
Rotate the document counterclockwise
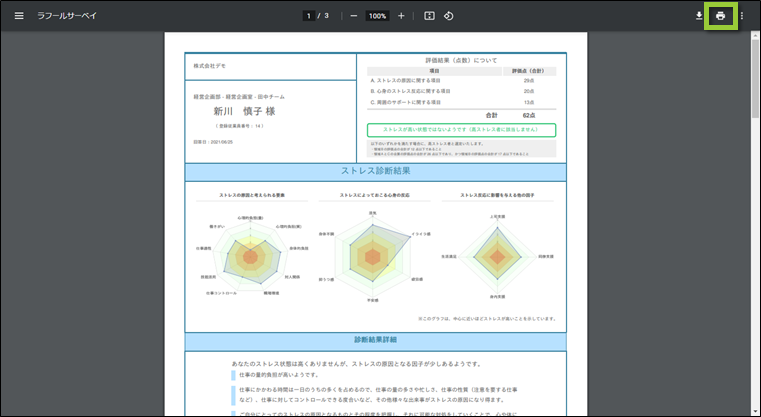point(449,16)
